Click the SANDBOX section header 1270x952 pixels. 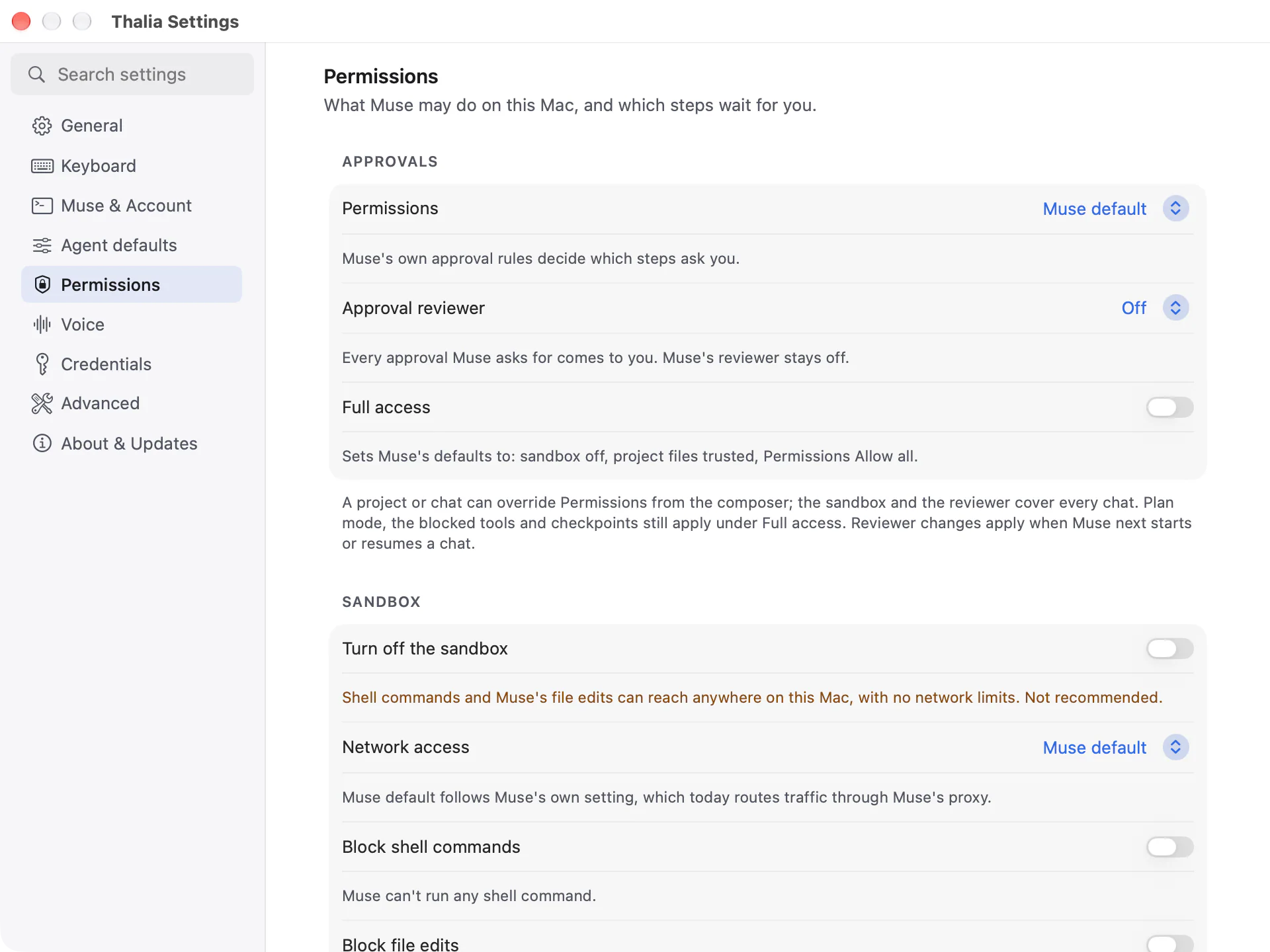(x=381, y=602)
